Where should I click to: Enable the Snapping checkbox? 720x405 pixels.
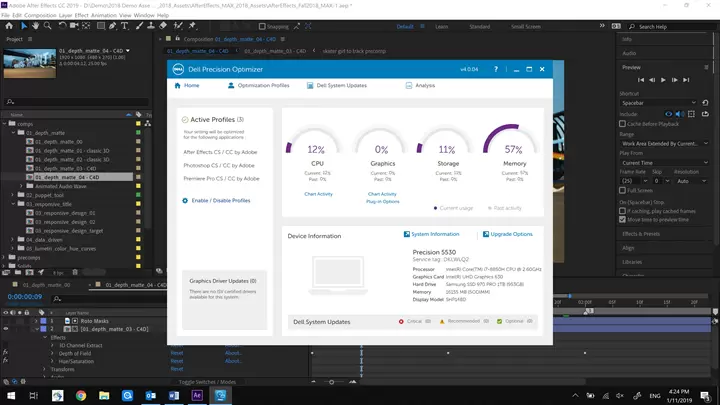click(264, 27)
